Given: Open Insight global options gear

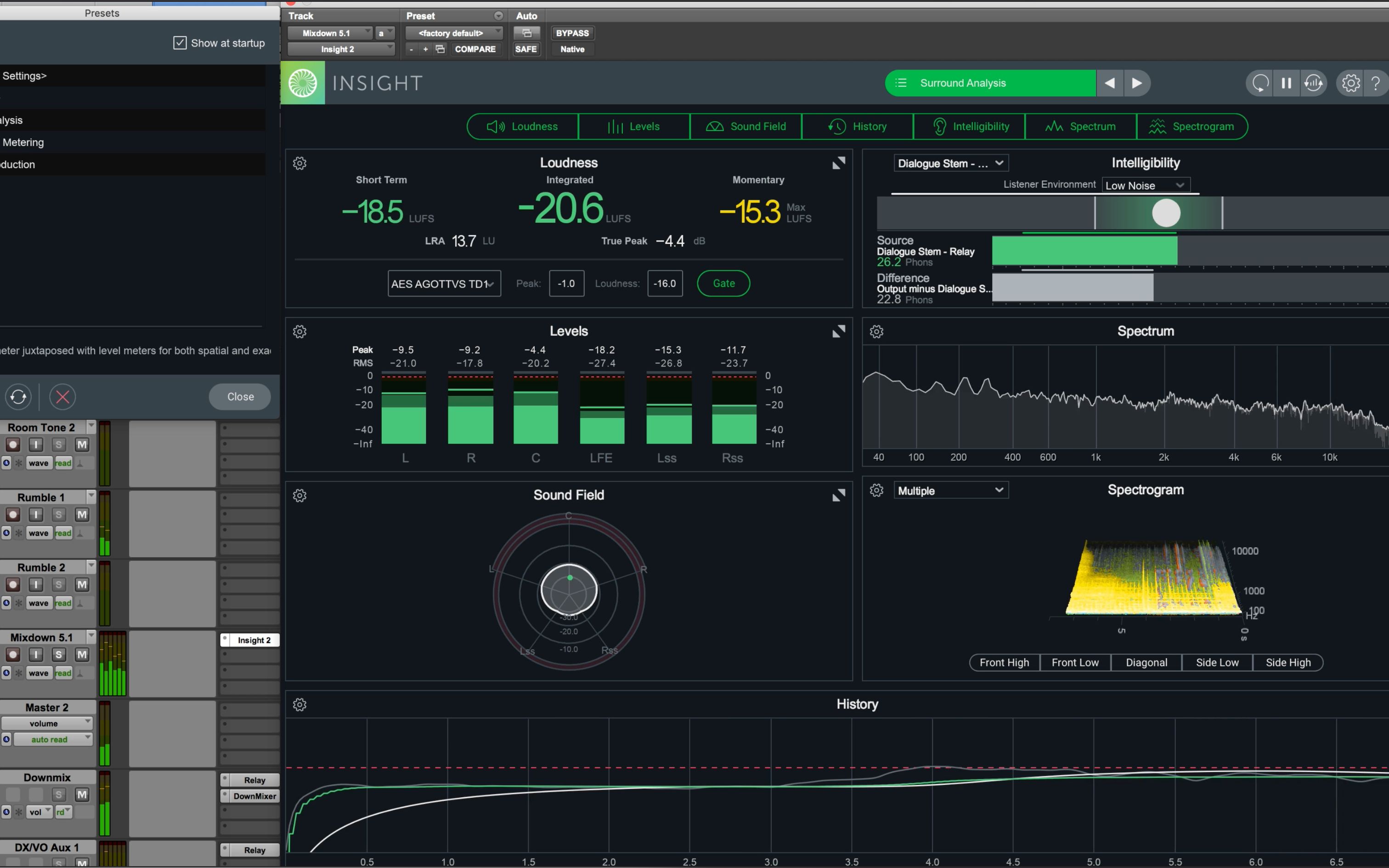Looking at the screenshot, I should click(x=1350, y=83).
